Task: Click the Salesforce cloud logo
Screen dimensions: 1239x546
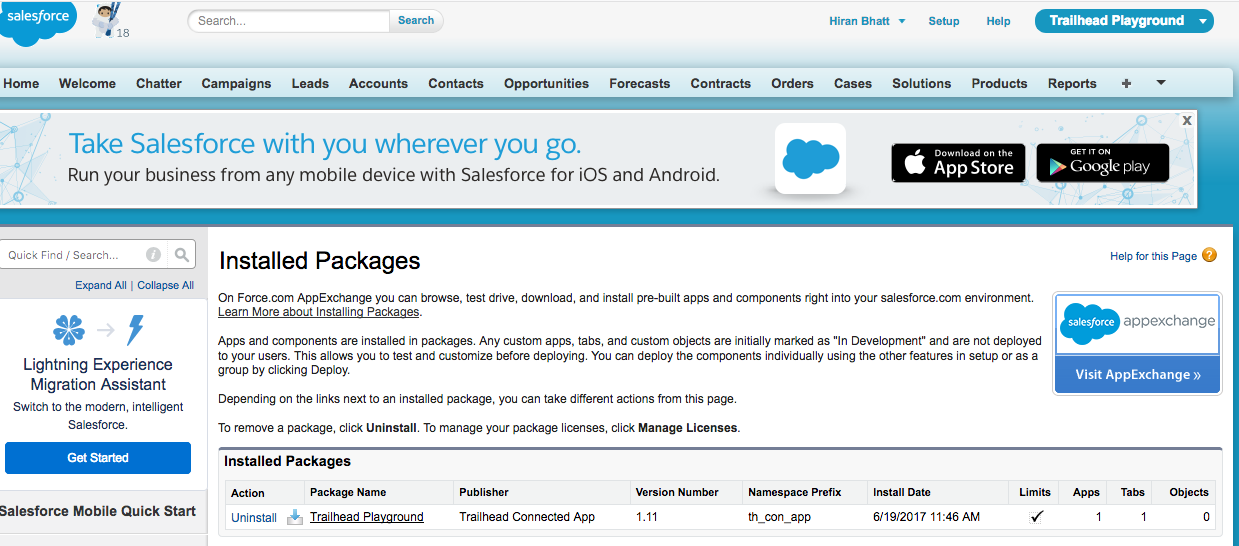Action: tap(38, 22)
